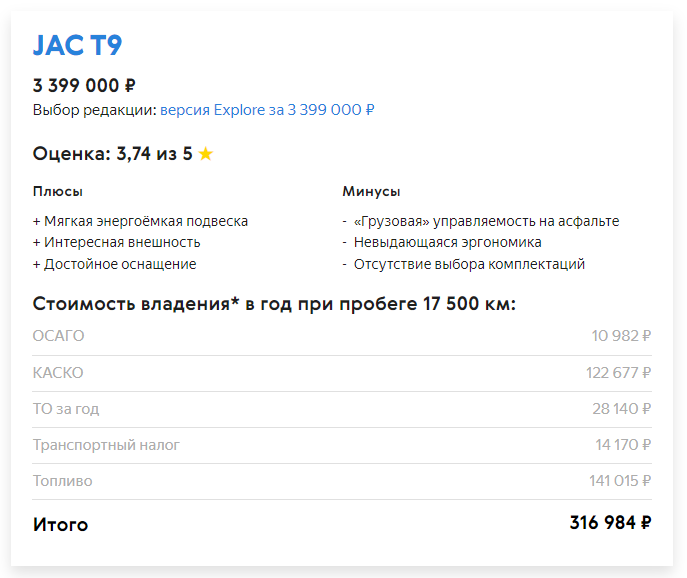
Task: Click the 'ТО за год' row label
Action: click(x=66, y=409)
